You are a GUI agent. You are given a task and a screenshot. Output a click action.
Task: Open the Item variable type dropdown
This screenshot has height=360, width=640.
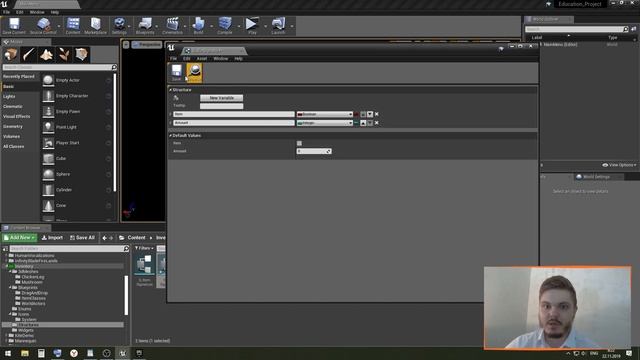click(x=324, y=114)
